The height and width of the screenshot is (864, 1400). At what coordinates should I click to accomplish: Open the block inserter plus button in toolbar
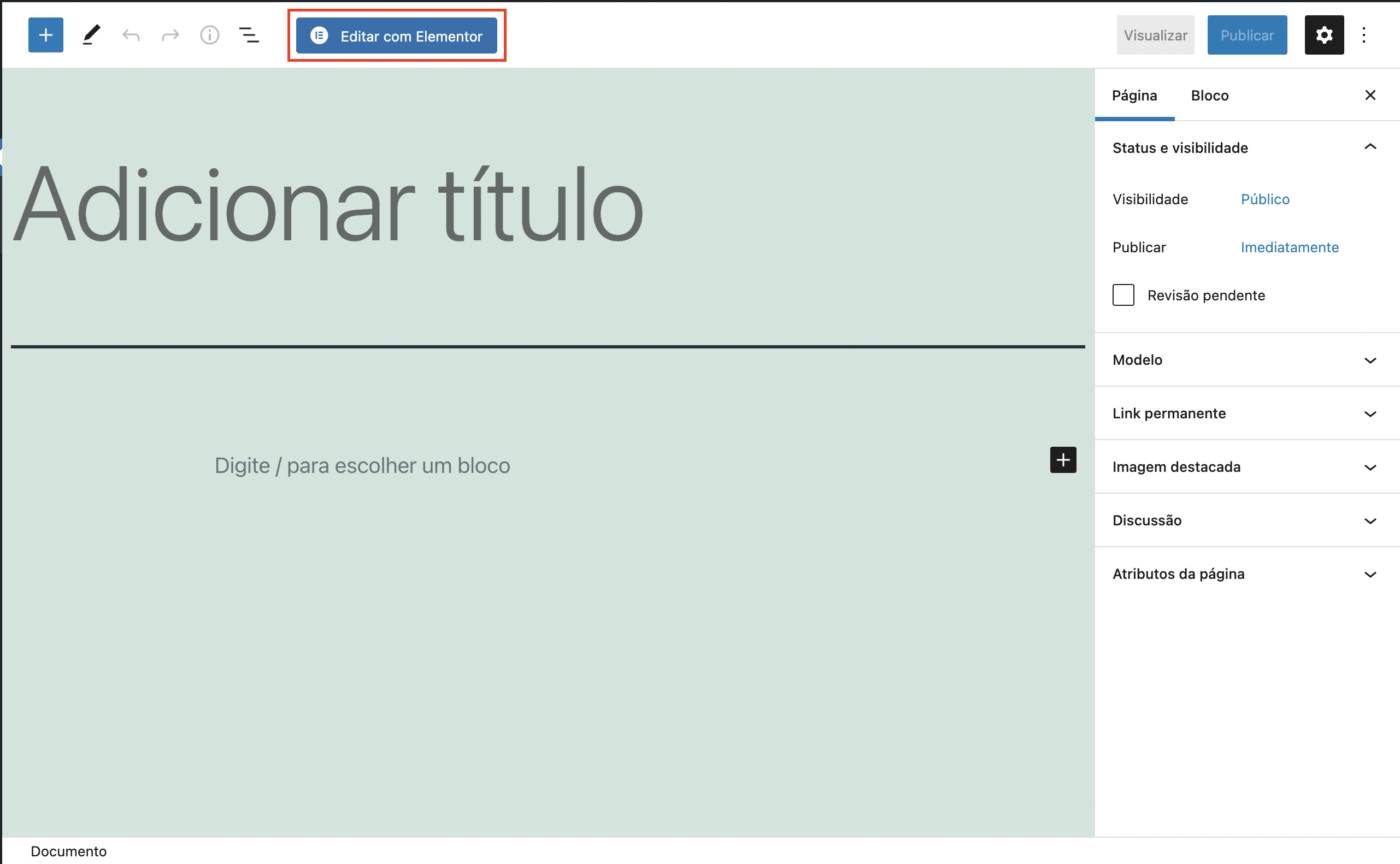[x=46, y=35]
